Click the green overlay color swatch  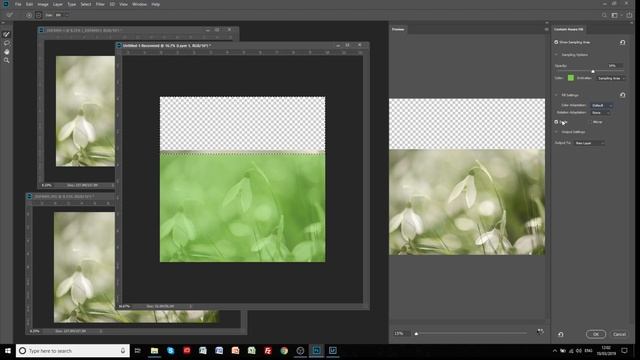pyautogui.click(x=571, y=78)
